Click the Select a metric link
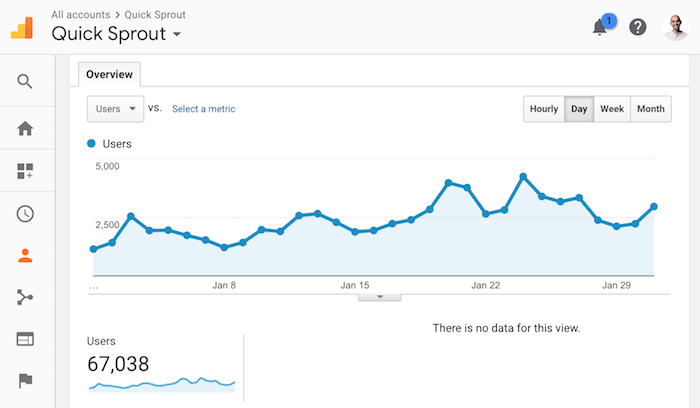Image resolution: width=700 pixels, height=408 pixels. point(204,109)
